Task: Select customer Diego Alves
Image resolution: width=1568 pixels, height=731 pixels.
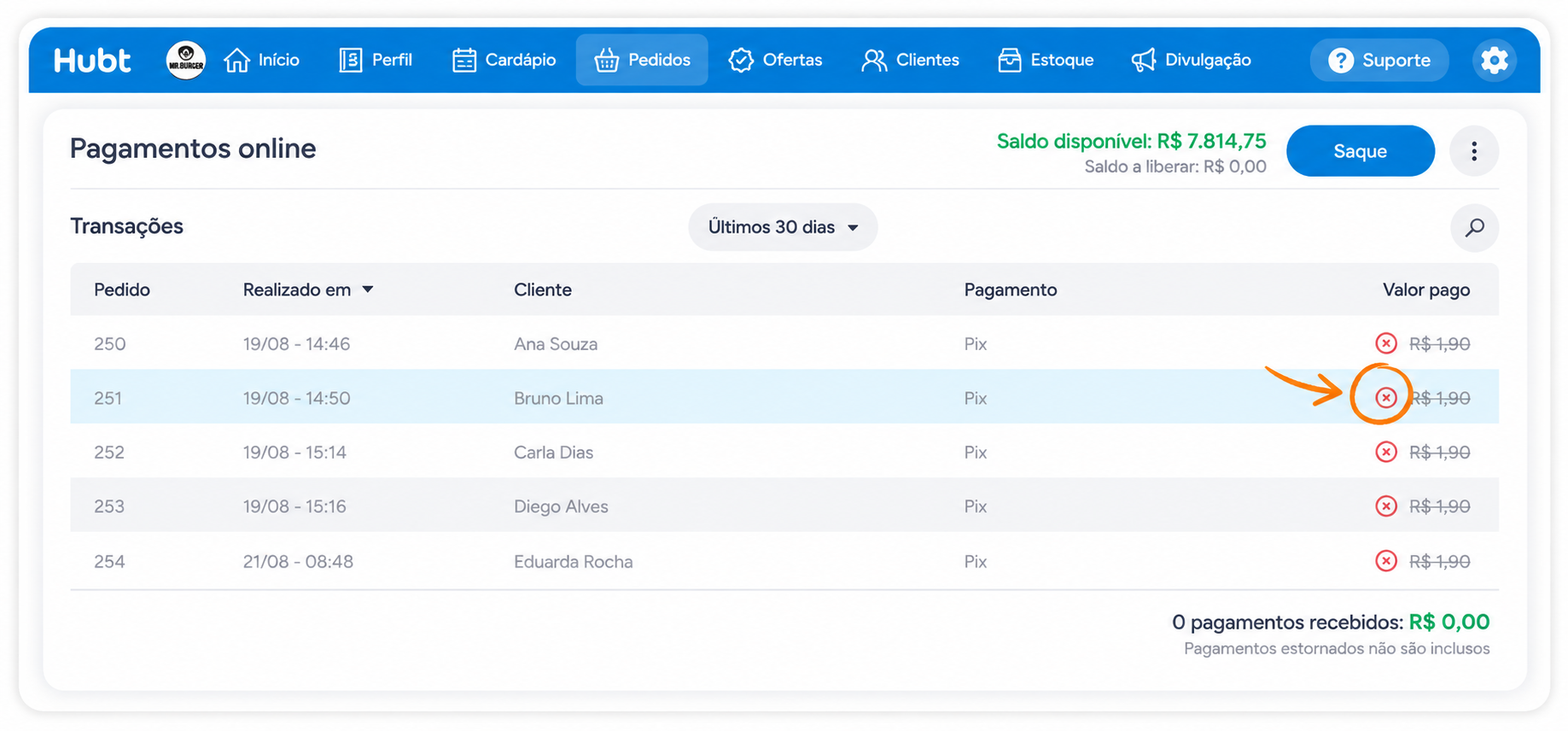Action: pyautogui.click(x=561, y=506)
